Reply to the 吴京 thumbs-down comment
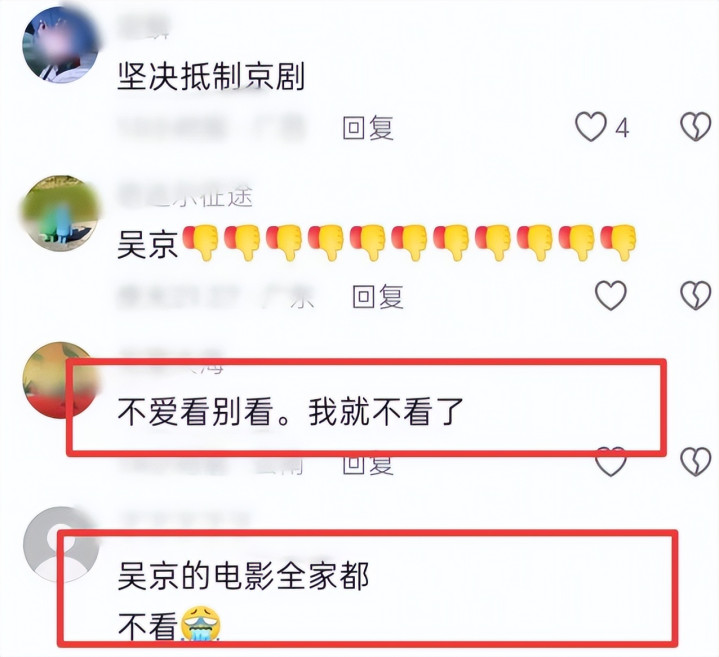The height and width of the screenshot is (657, 719). coord(378,296)
